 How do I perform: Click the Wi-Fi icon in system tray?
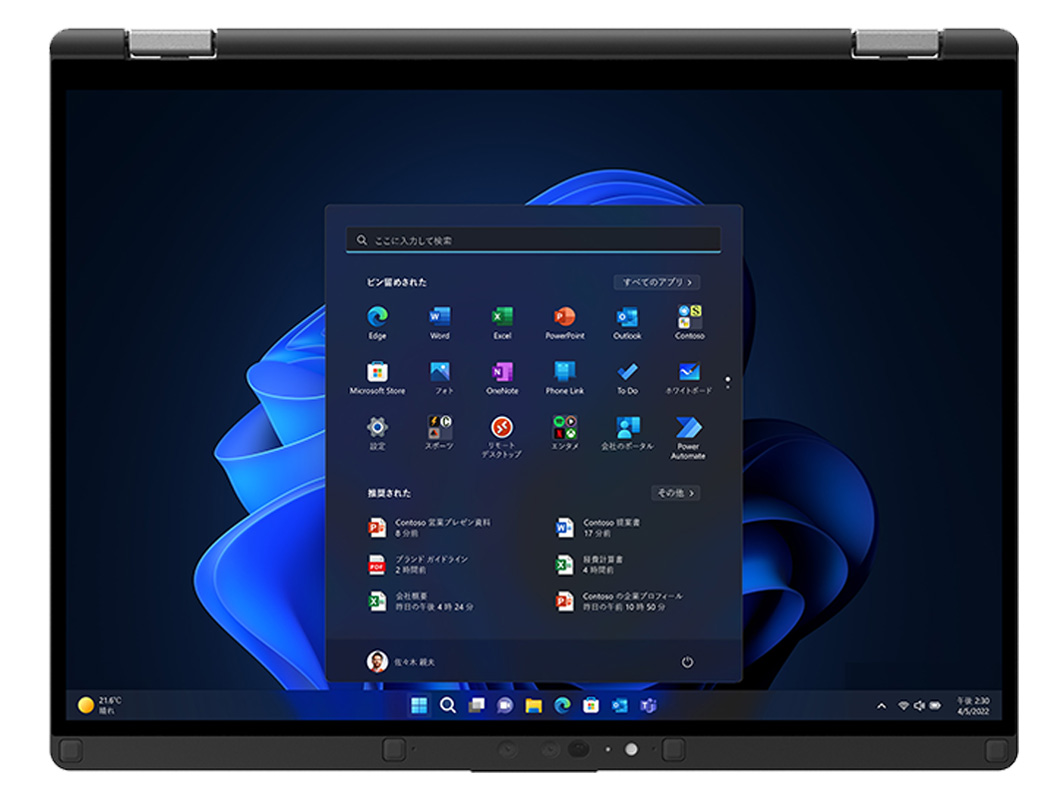[x=903, y=706]
